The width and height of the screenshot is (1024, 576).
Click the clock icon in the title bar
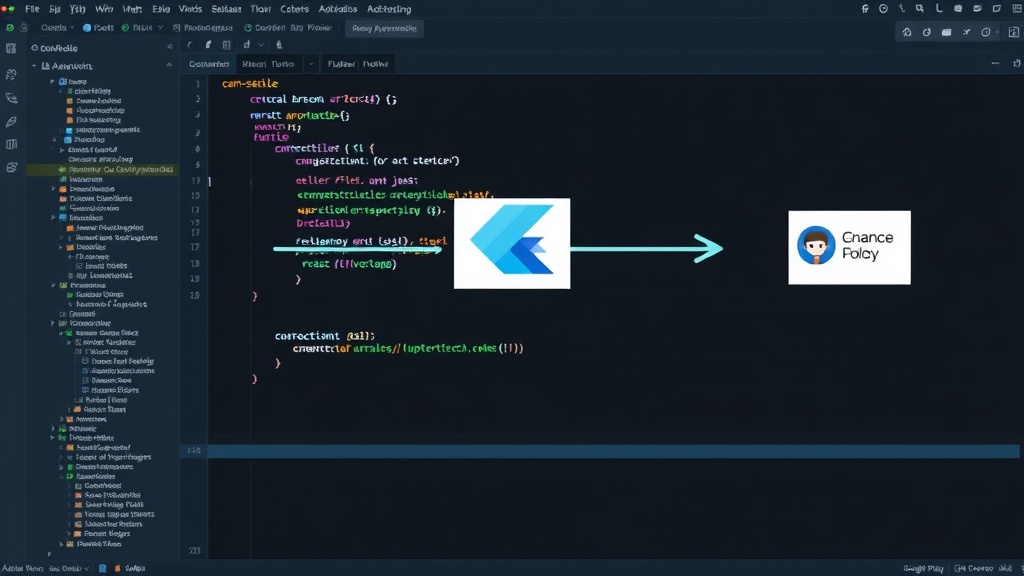(x=884, y=8)
